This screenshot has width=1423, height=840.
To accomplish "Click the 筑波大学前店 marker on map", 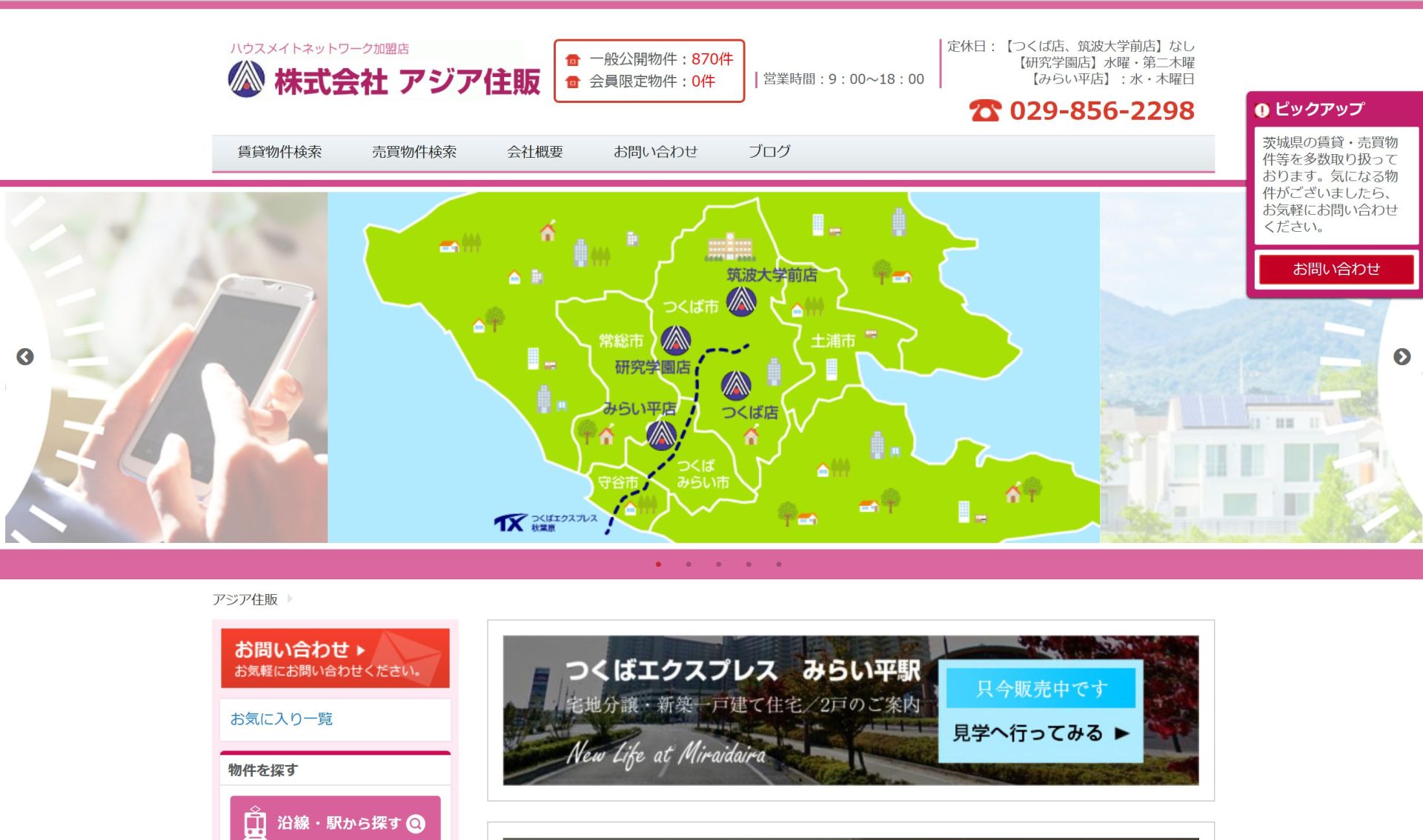I will tap(741, 301).
